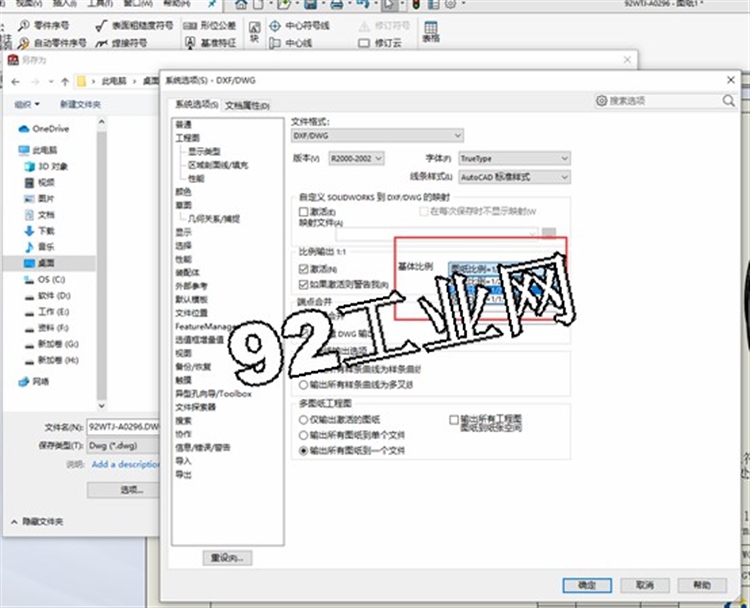The height and width of the screenshot is (608, 750).
Task: Toggle 输出所有工程图图纸到纸张空间 checkbox
Action: (454, 420)
